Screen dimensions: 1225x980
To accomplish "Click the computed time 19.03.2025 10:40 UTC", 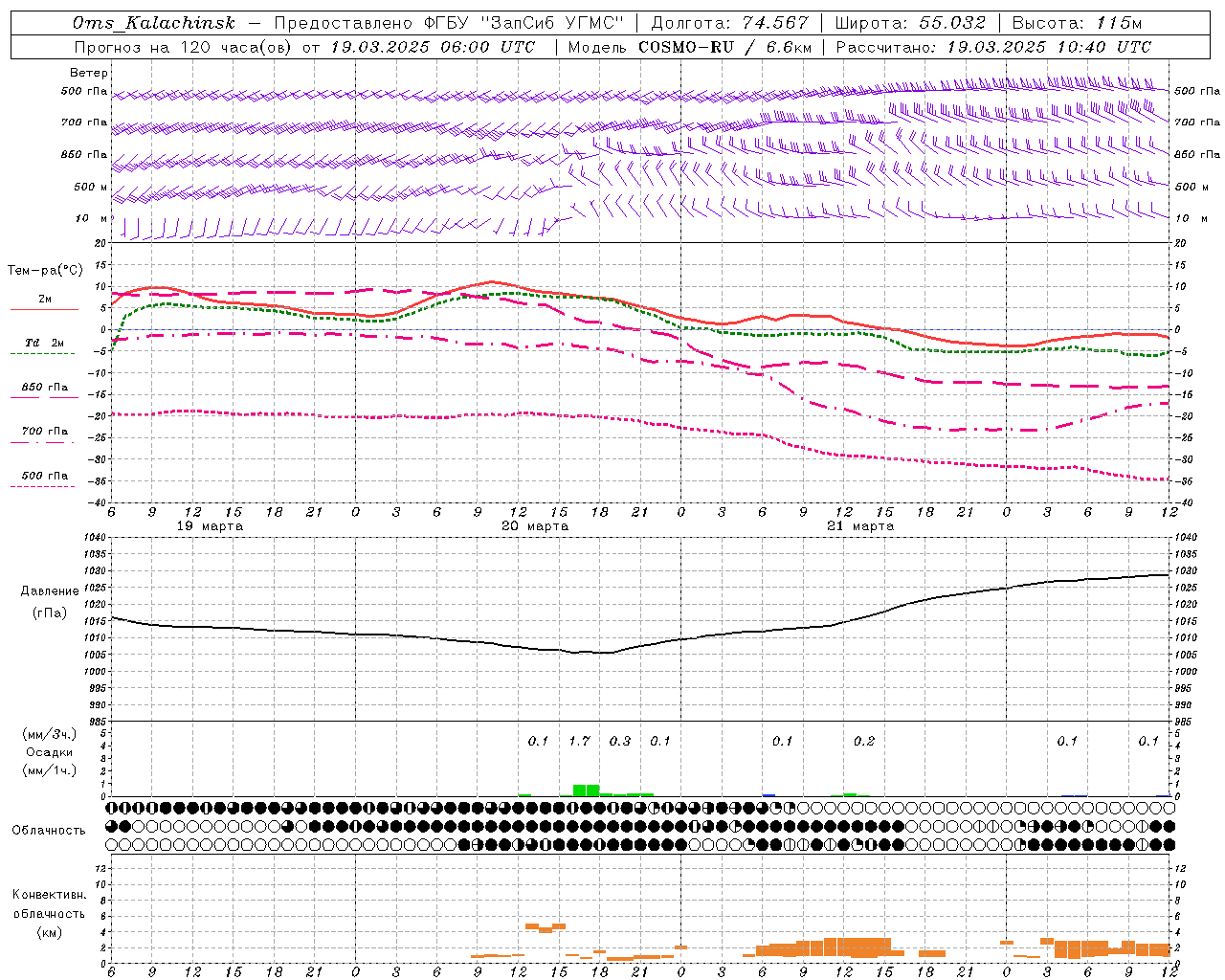I will [1049, 47].
